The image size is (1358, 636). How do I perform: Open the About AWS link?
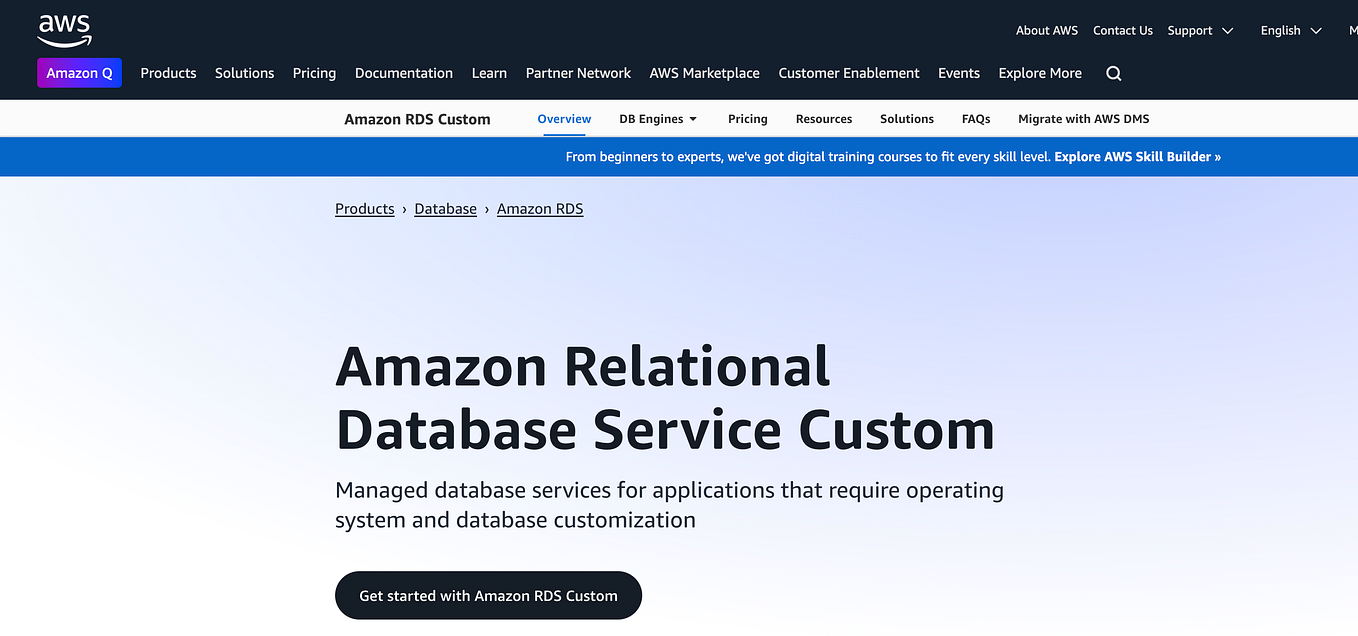1046,30
